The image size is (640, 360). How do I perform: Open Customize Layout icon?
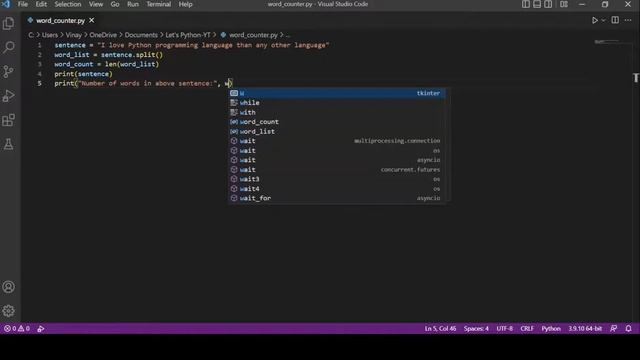[564, 4]
